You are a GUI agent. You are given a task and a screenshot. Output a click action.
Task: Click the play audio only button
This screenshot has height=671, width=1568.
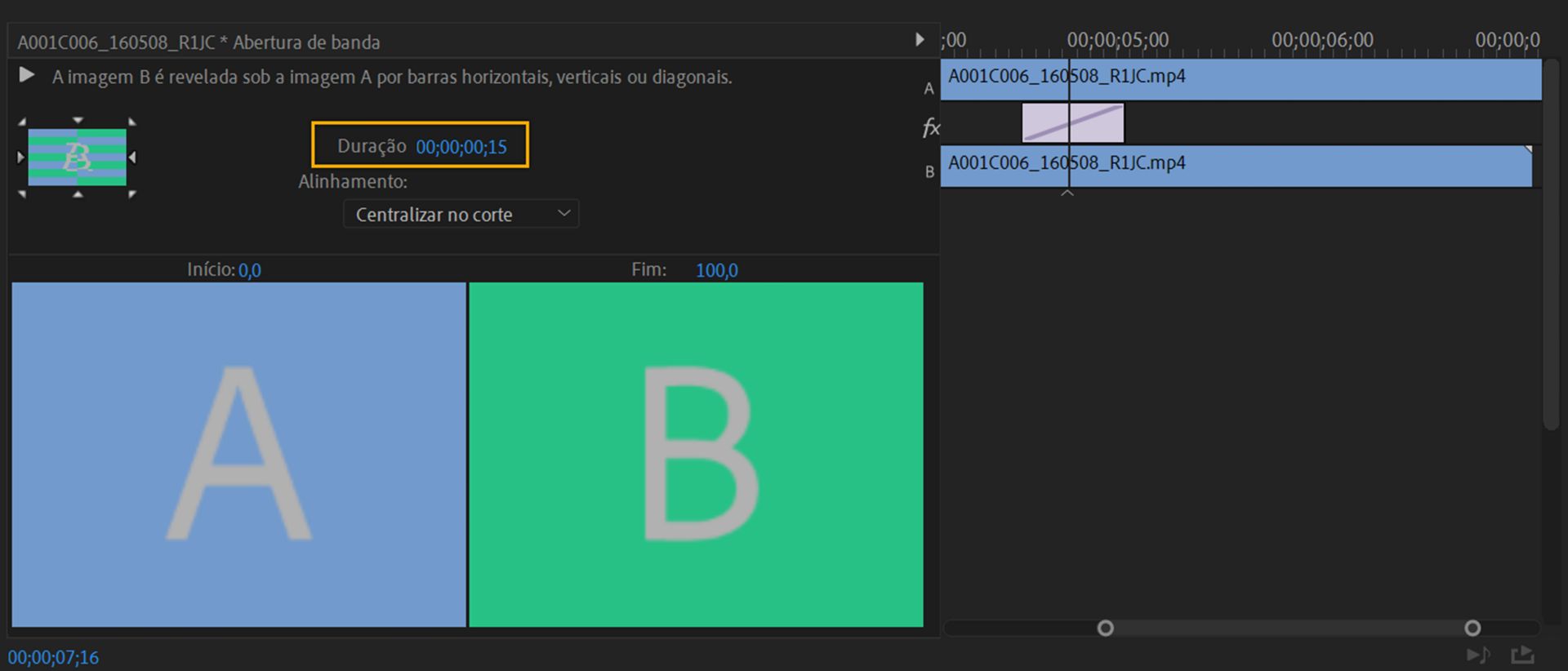1477,655
